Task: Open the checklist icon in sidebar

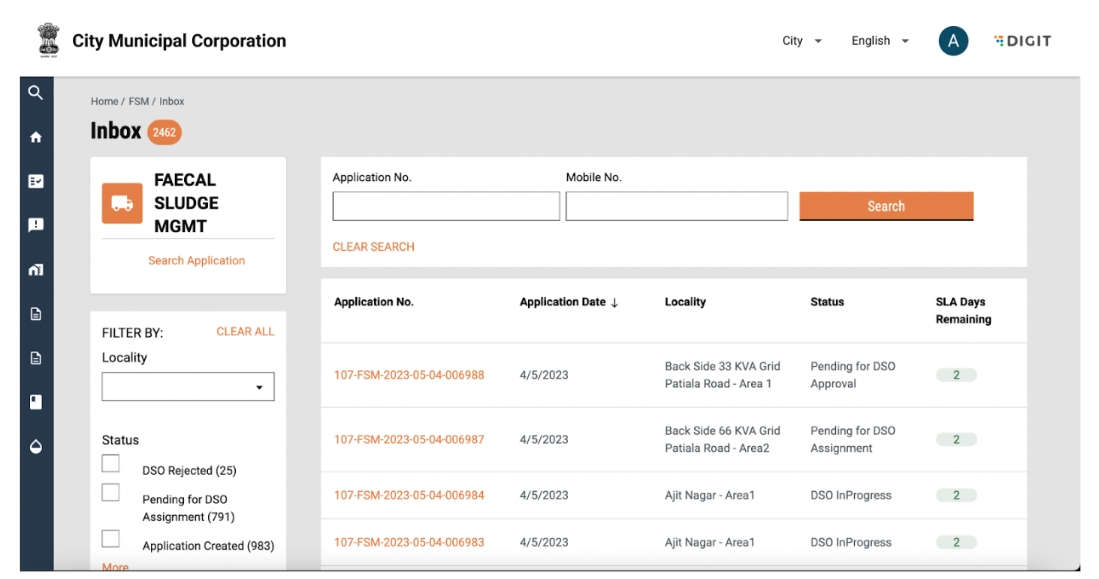Action: pos(36,181)
